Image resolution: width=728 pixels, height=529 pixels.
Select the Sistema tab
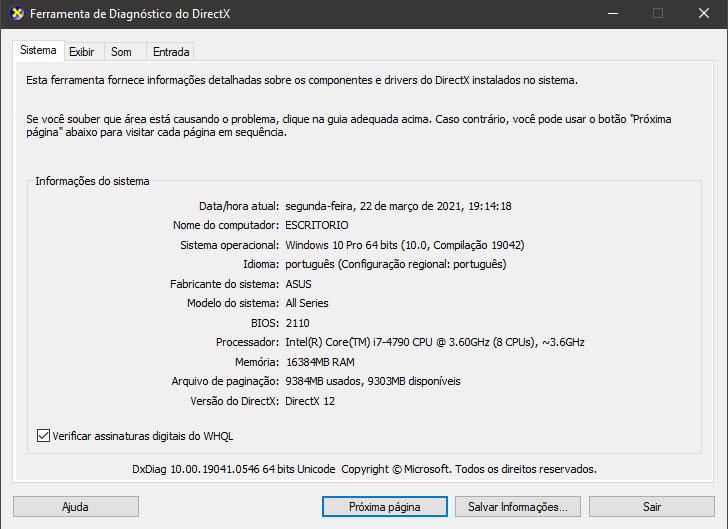click(x=38, y=50)
